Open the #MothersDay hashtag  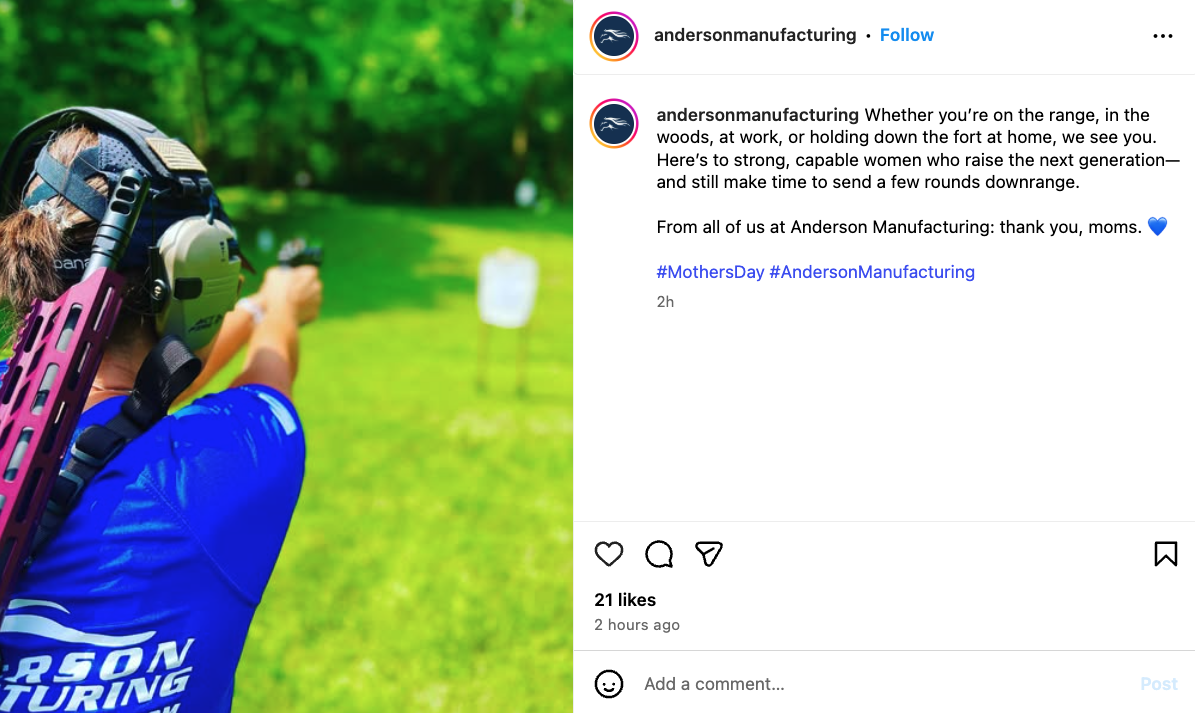click(710, 272)
